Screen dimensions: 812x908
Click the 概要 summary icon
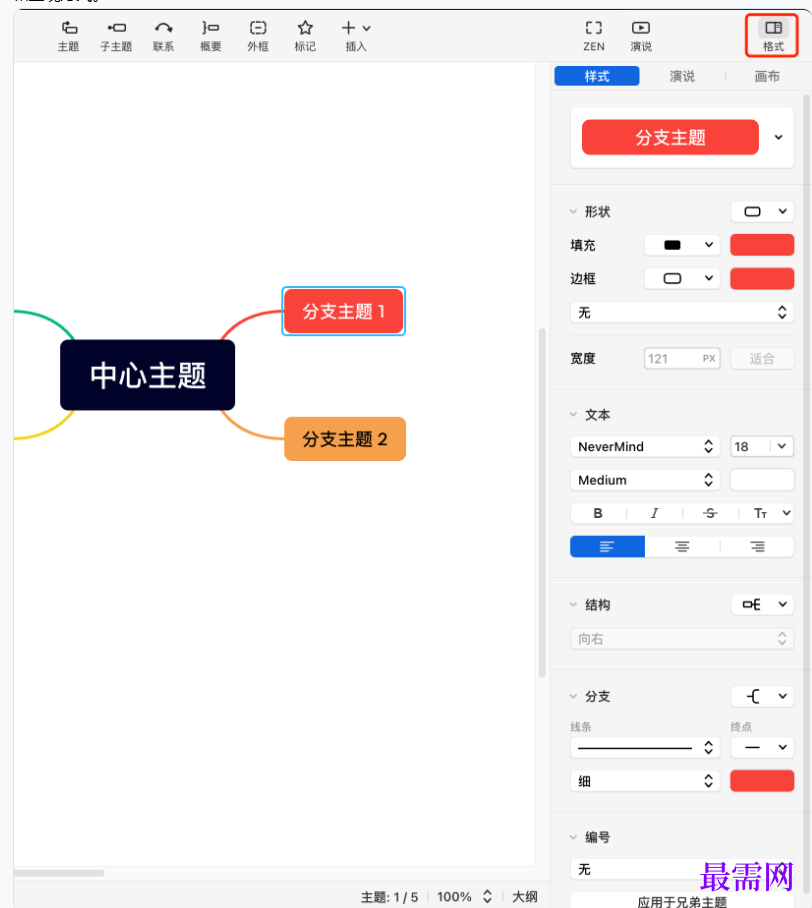[211, 36]
